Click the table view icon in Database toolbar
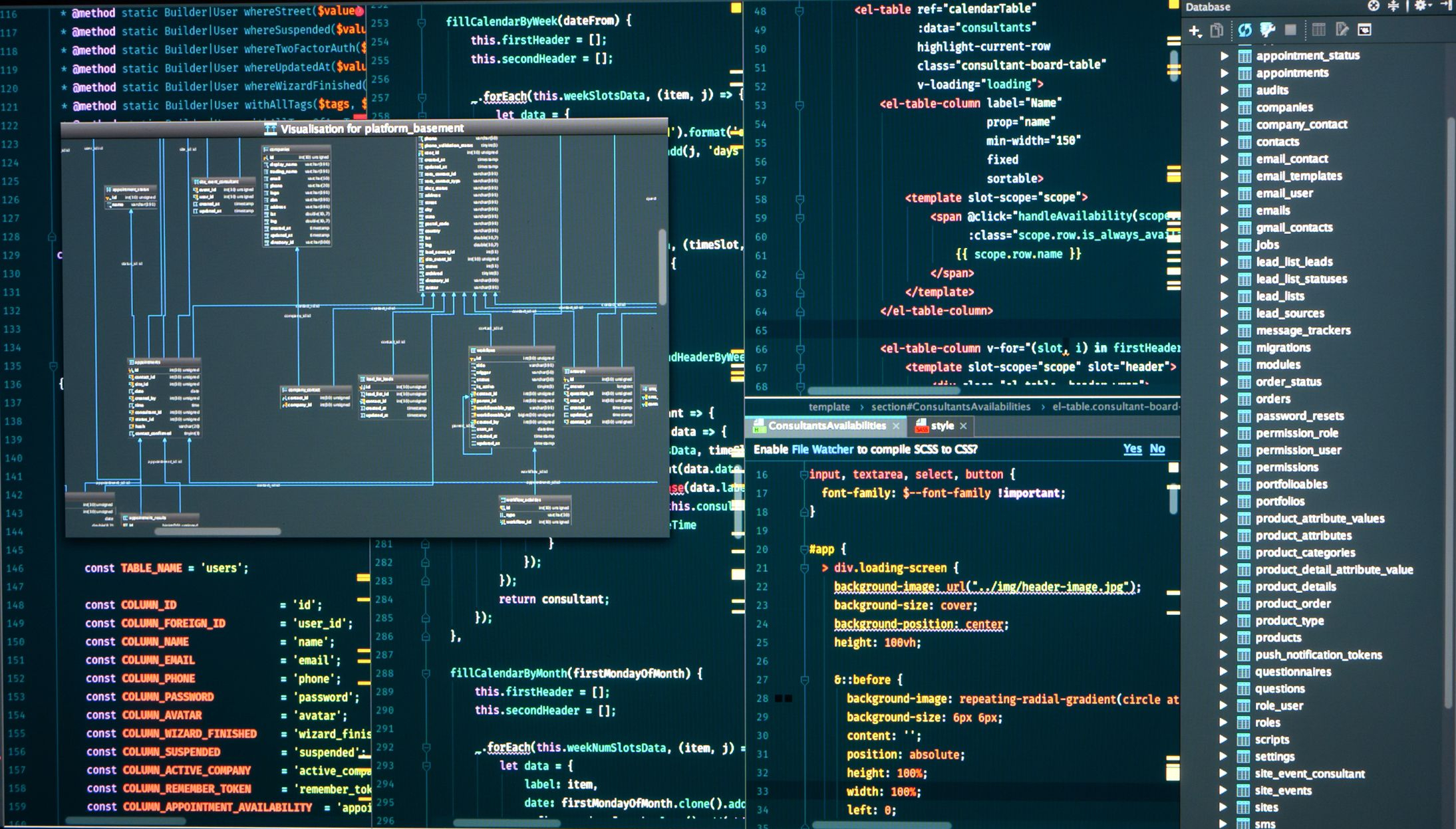Viewport: 1456px width, 829px height. tap(1320, 30)
